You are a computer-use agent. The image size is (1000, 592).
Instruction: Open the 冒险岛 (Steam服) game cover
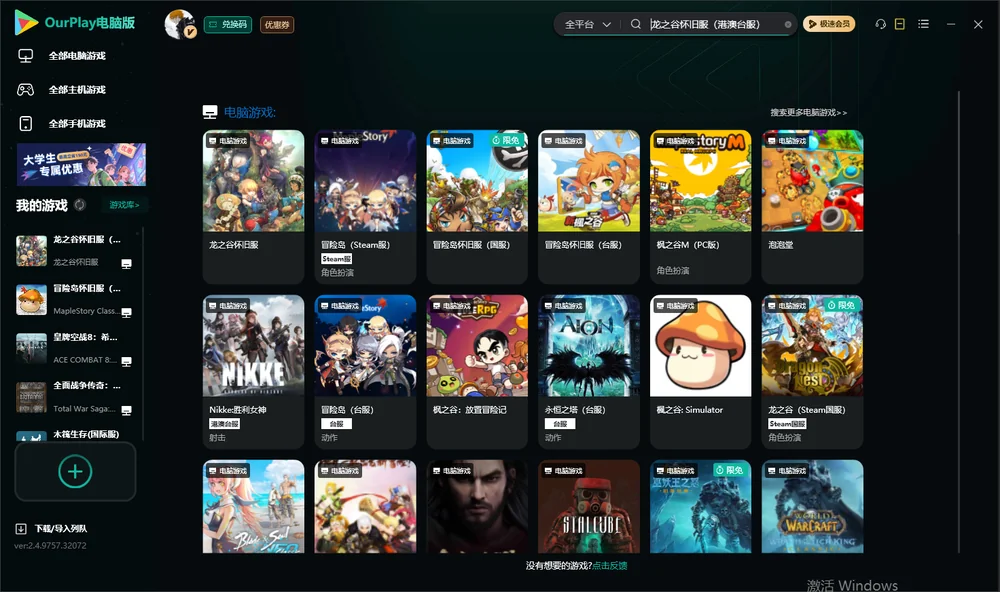tap(365, 181)
